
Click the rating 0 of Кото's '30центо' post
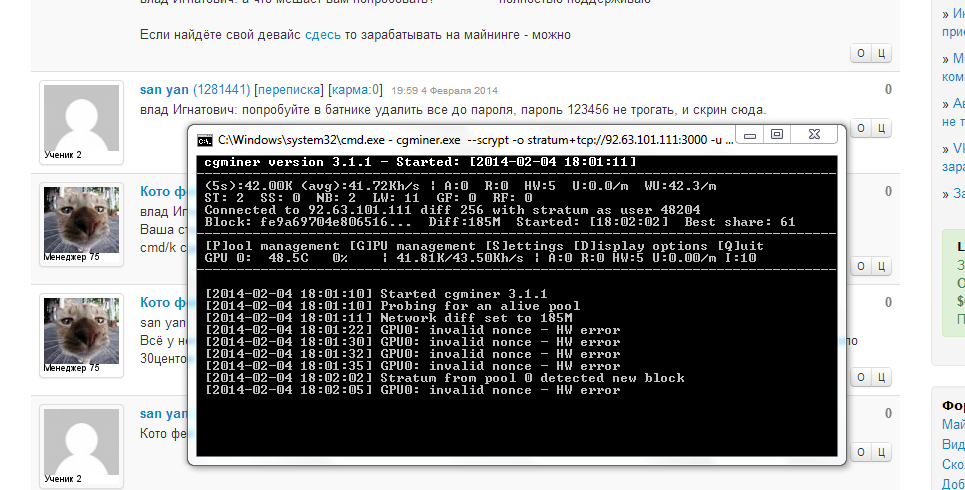point(888,302)
